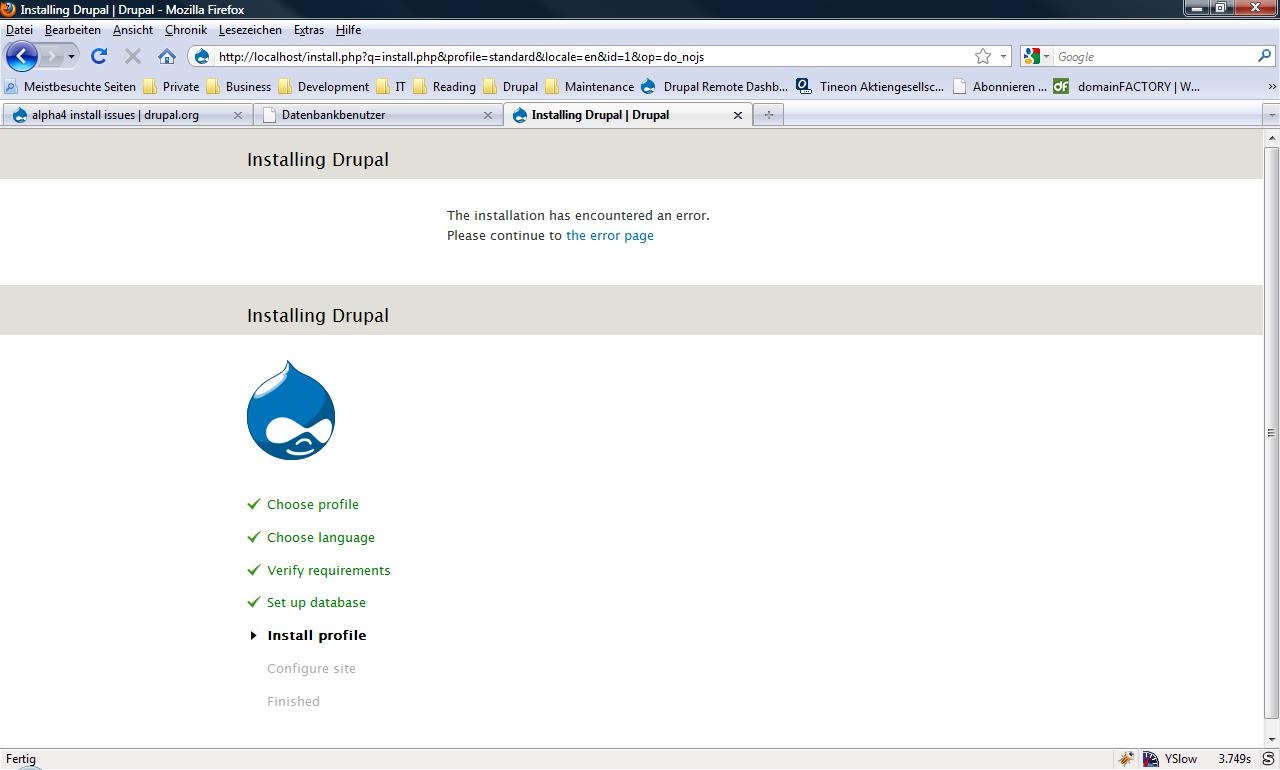Viewport: 1280px width, 770px height.
Task: Open the Lesezeichen menu
Action: pos(250,30)
